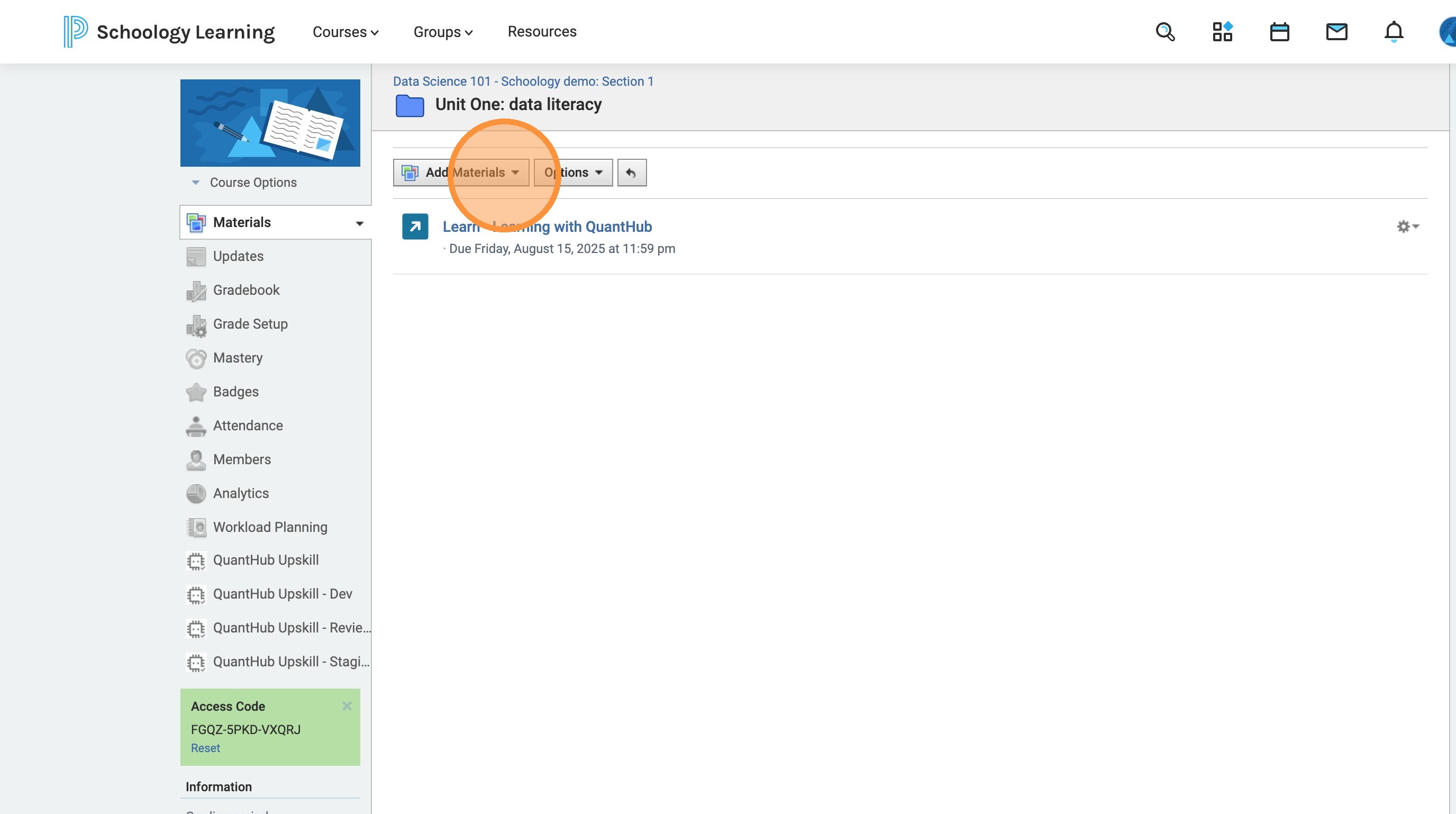
Task: Open the app center grid icon
Action: click(1222, 32)
